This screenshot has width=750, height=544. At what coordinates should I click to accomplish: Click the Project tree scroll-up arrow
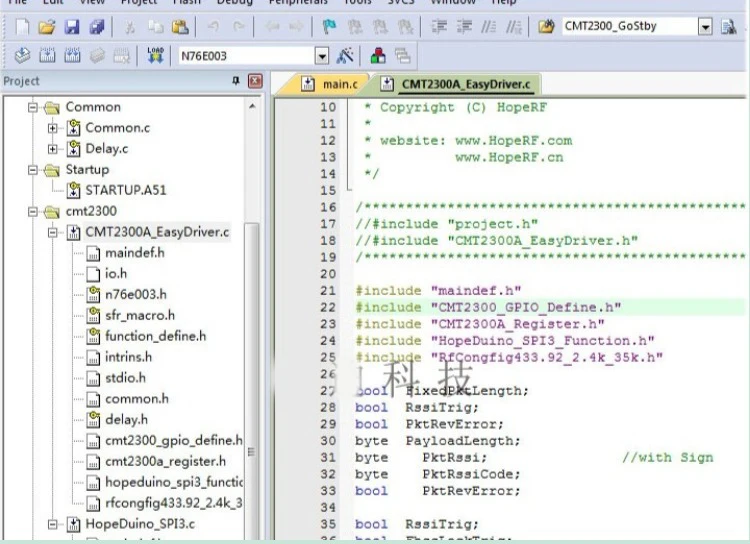point(252,106)
